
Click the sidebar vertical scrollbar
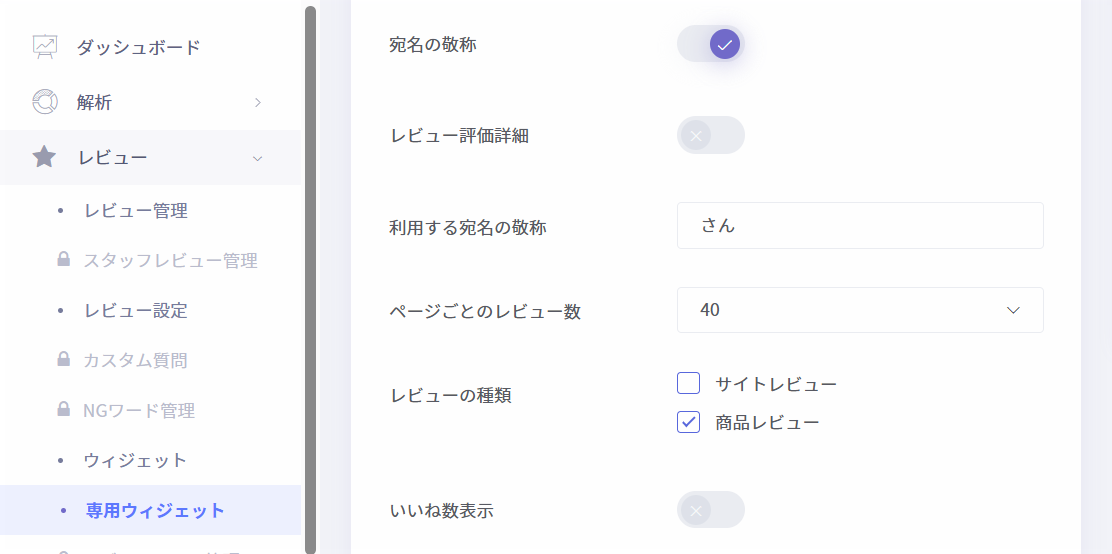pos(310,270)
